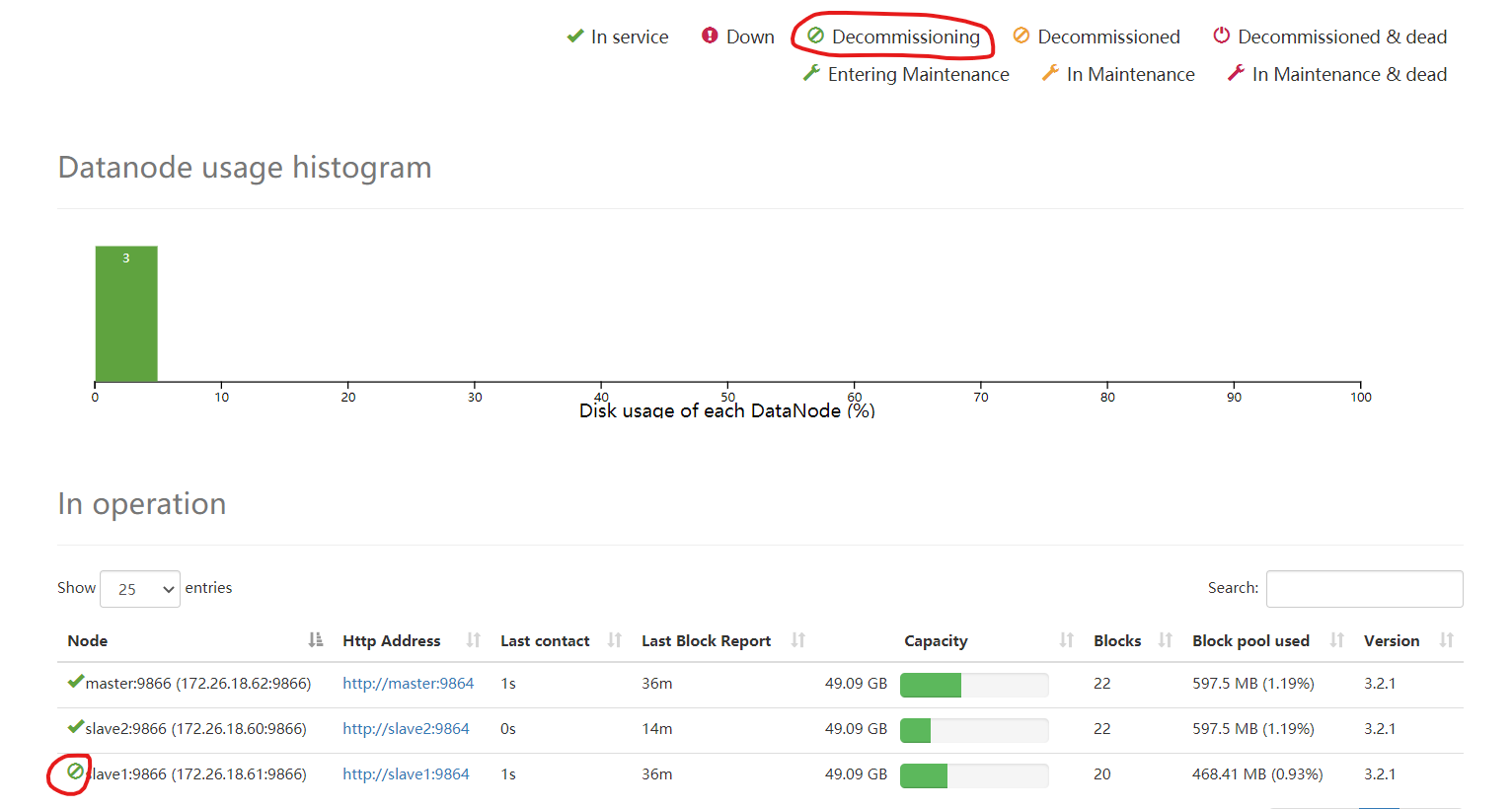Click the orange Decommissioned legend icon
This screenshot has height=809, width=1512.
pos(1021,36)
